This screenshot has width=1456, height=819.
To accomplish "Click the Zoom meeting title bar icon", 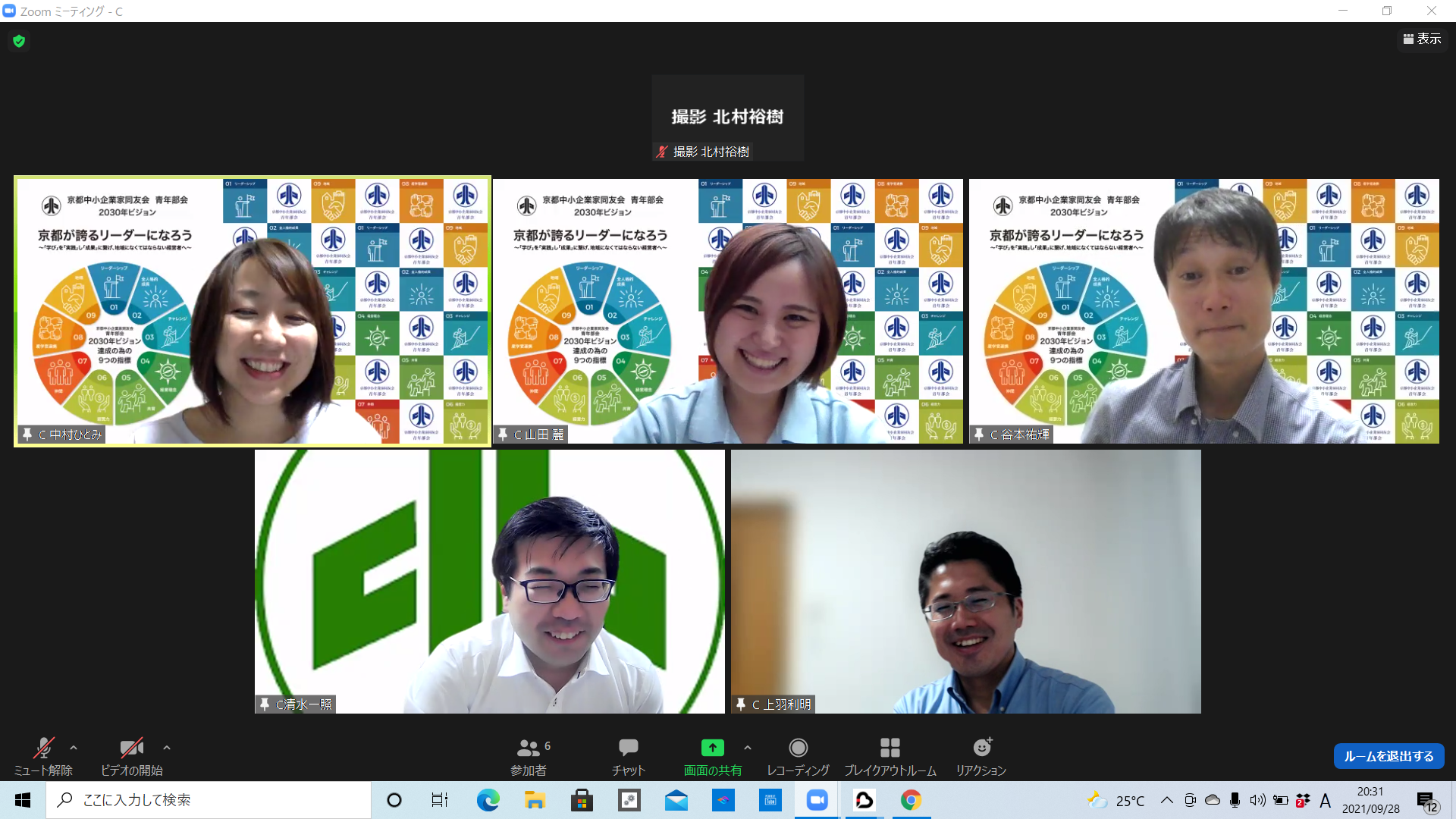I will tap(9, 11).
